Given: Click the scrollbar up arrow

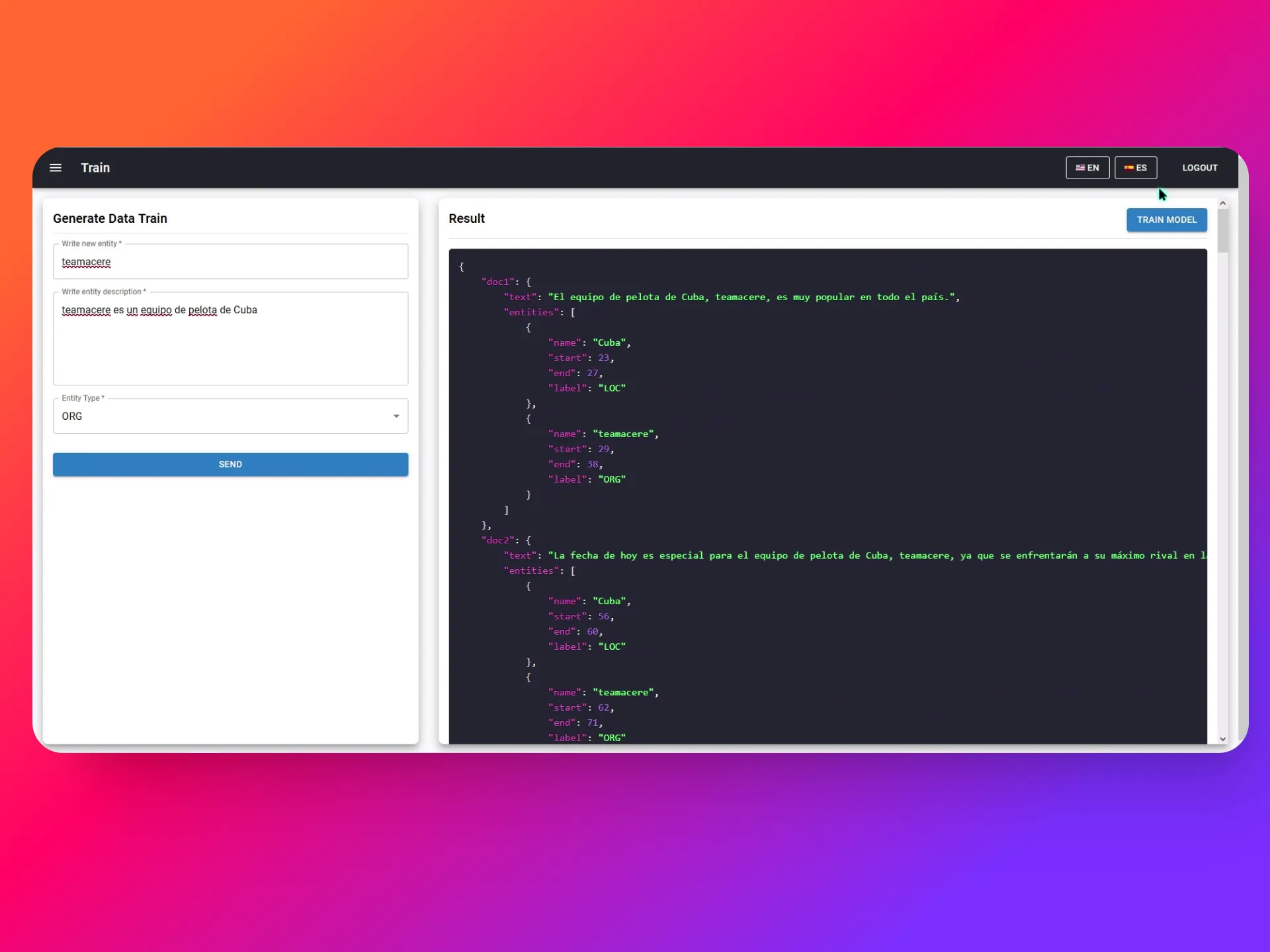Looking at the screenshot, I should [1222, 204].
